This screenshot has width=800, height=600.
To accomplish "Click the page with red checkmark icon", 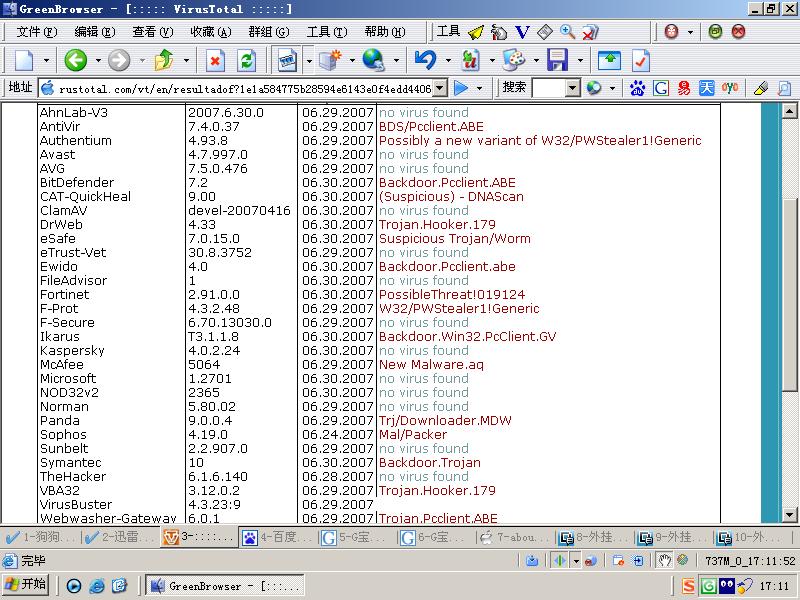I will [640, 61].
